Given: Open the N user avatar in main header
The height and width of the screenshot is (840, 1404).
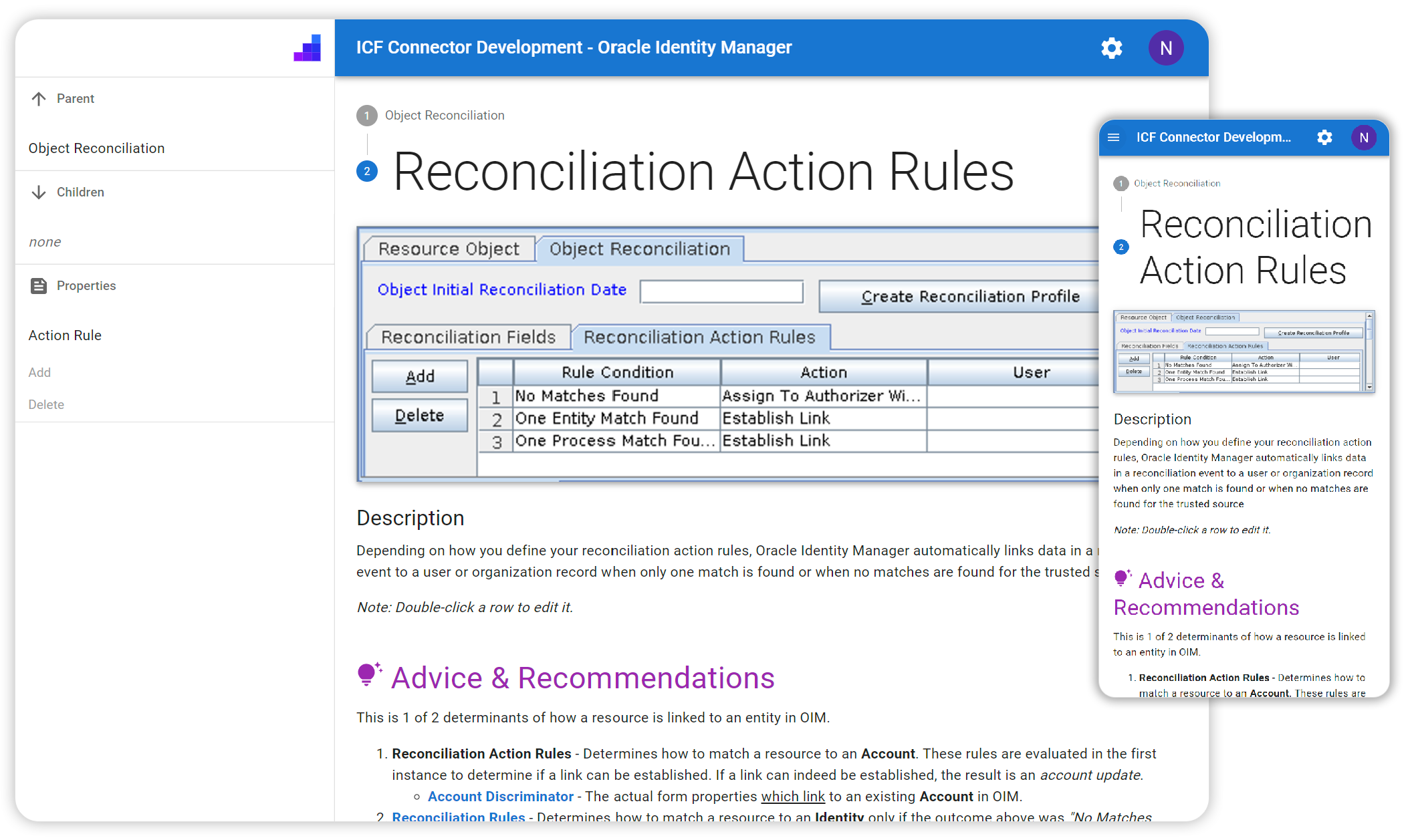Looking at the screenshot, I should click(x=1165, y=48).
